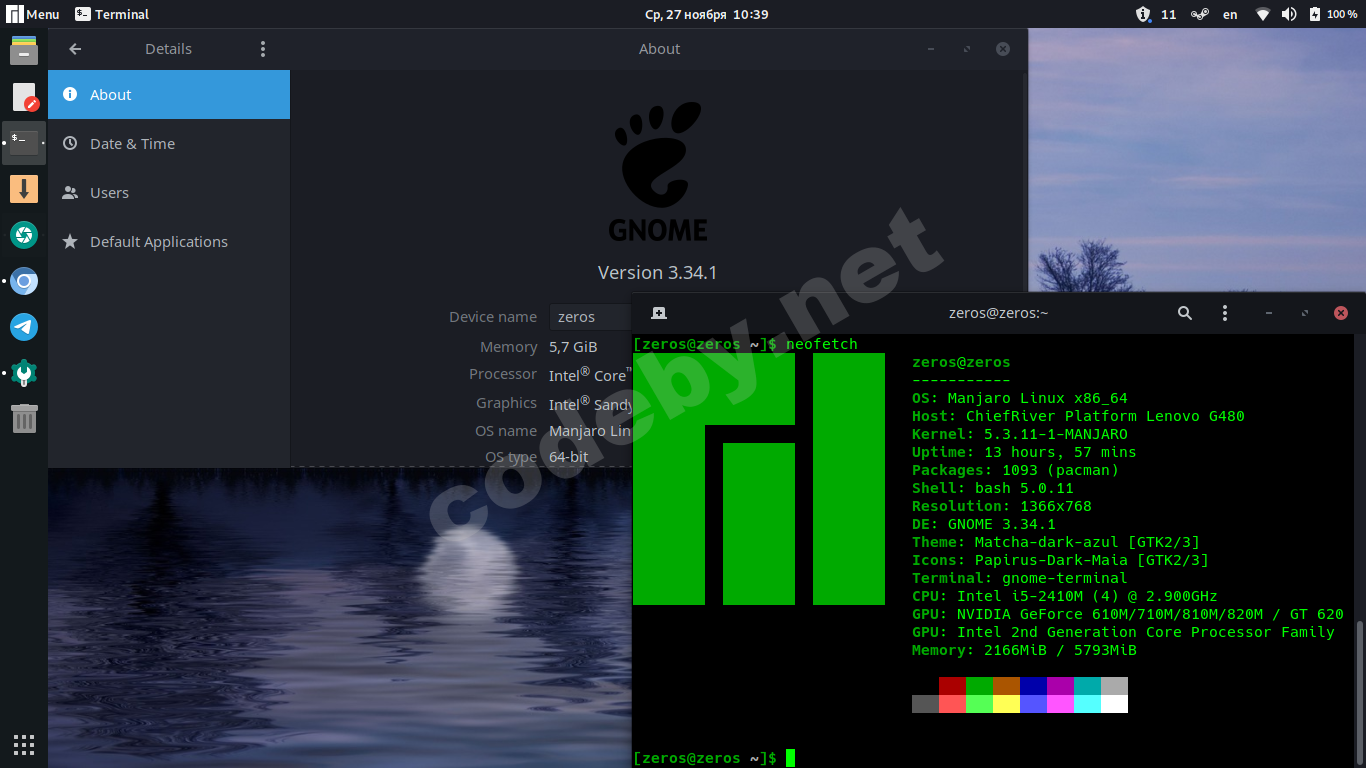This screenshot has width=1366, height=768.
Task: Click the 'Resolution: 1366x768' line
Action: point(1002,506)
